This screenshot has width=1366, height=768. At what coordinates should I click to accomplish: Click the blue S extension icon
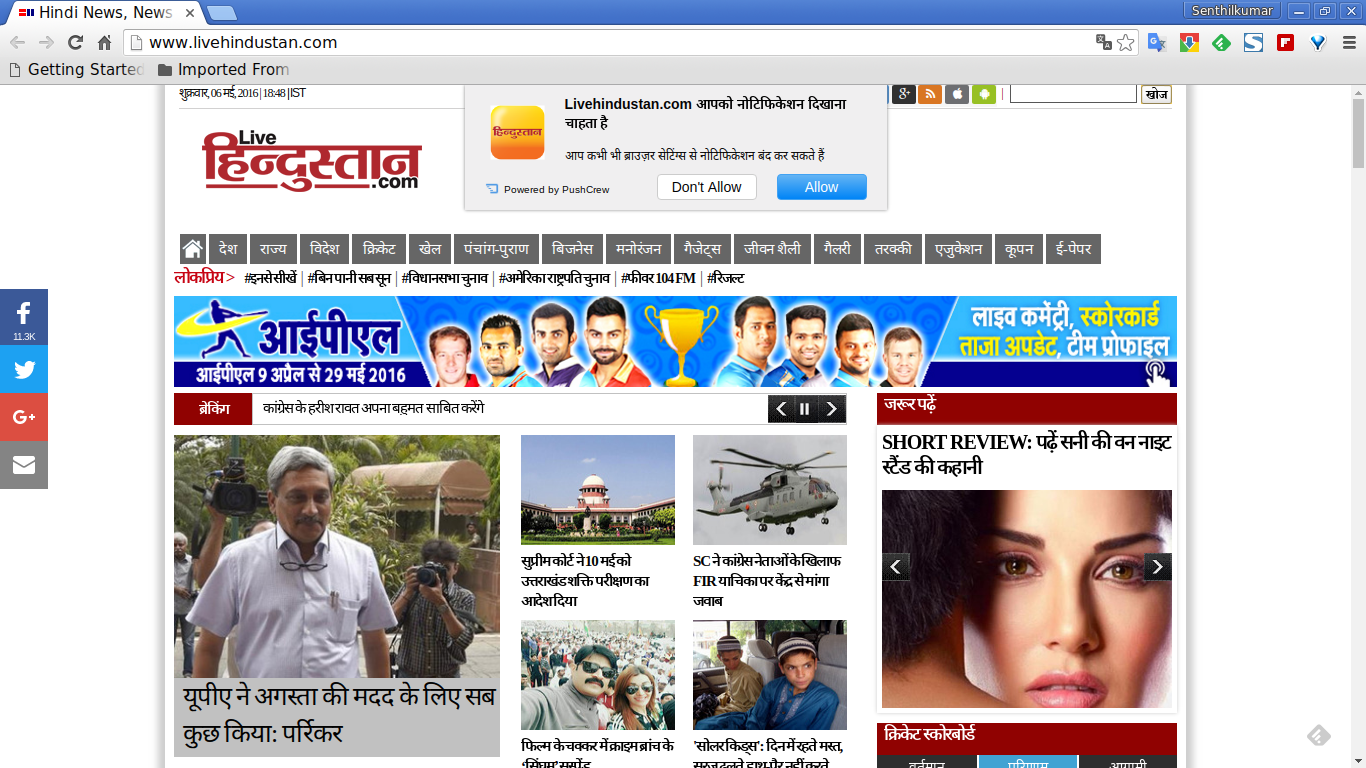pyautogui.click(x=1253, y=42)
